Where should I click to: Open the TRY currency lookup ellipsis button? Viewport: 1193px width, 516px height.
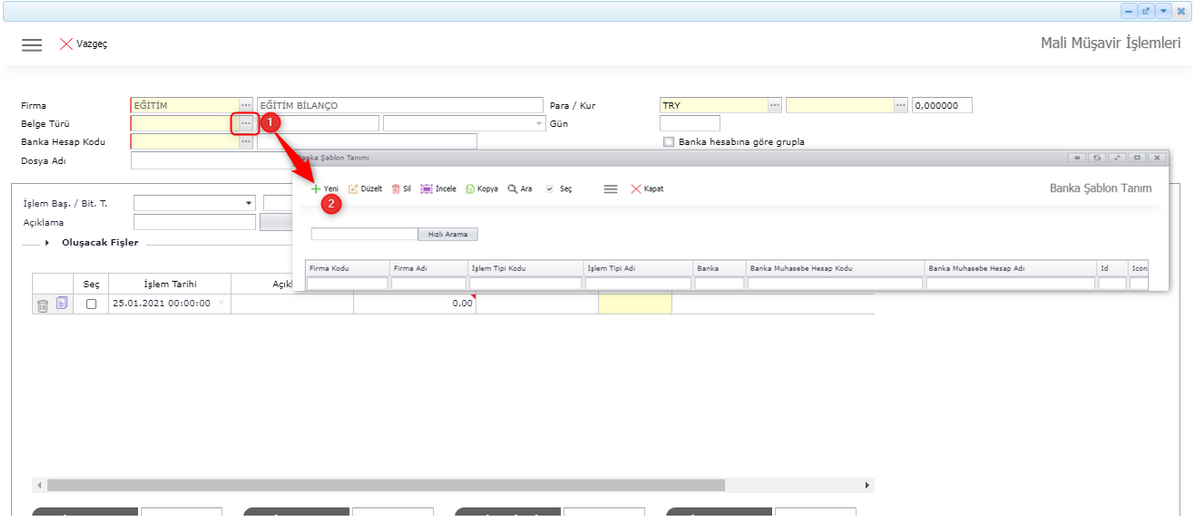[x=775, y=105]
